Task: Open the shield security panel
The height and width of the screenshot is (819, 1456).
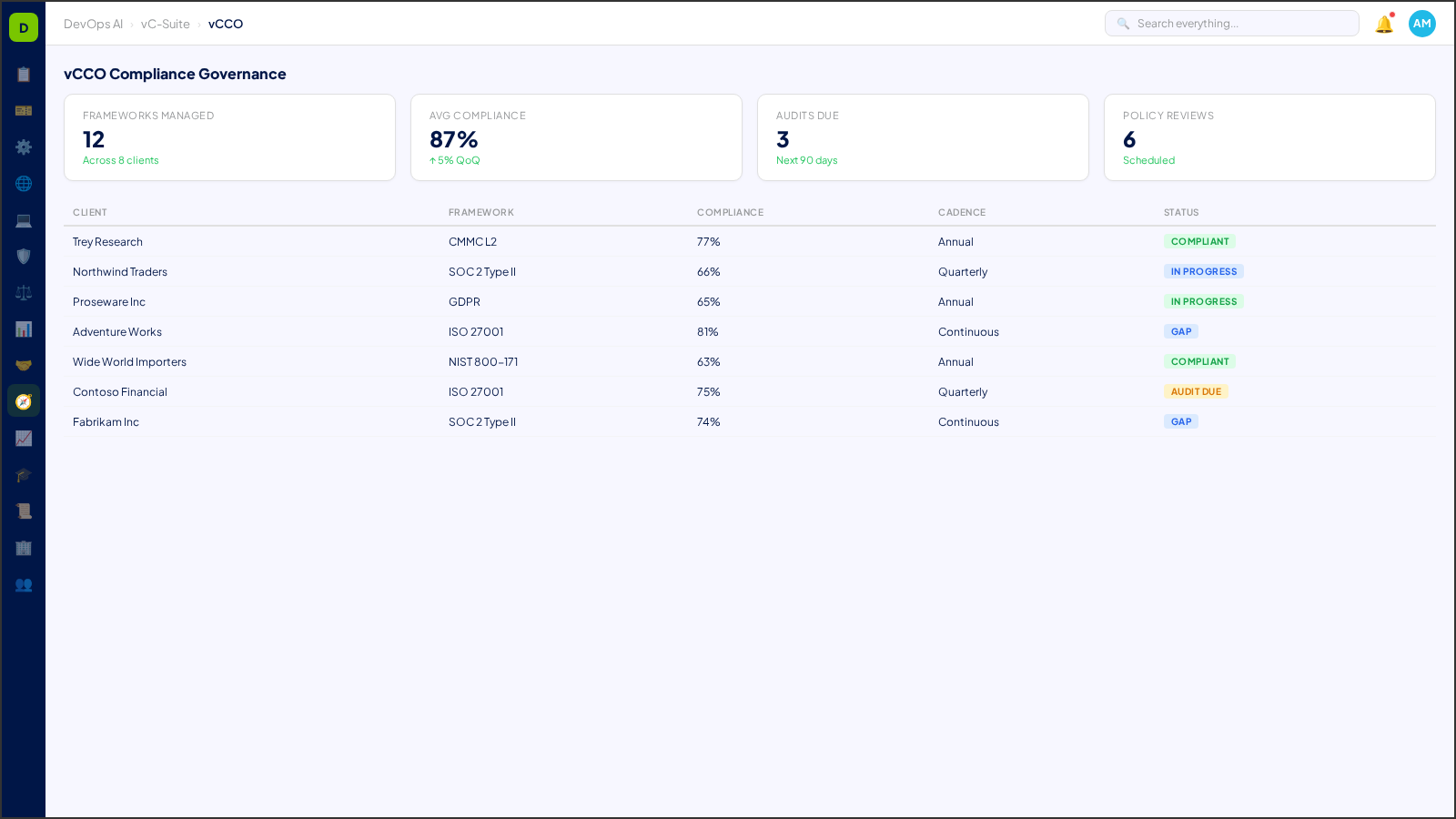Action: 24,256
